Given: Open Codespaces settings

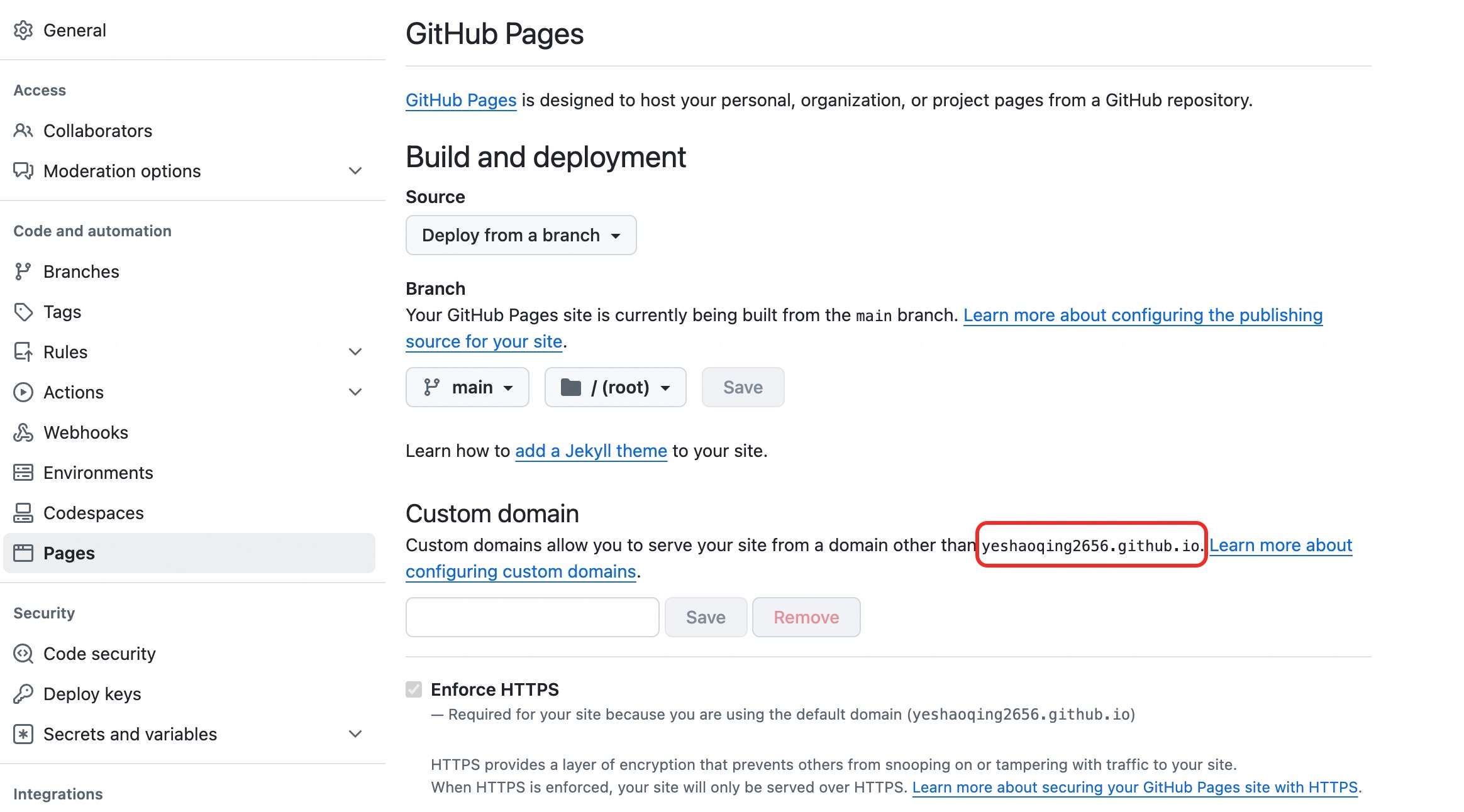Looking at the screenshot, I should (x=189, y=513).
